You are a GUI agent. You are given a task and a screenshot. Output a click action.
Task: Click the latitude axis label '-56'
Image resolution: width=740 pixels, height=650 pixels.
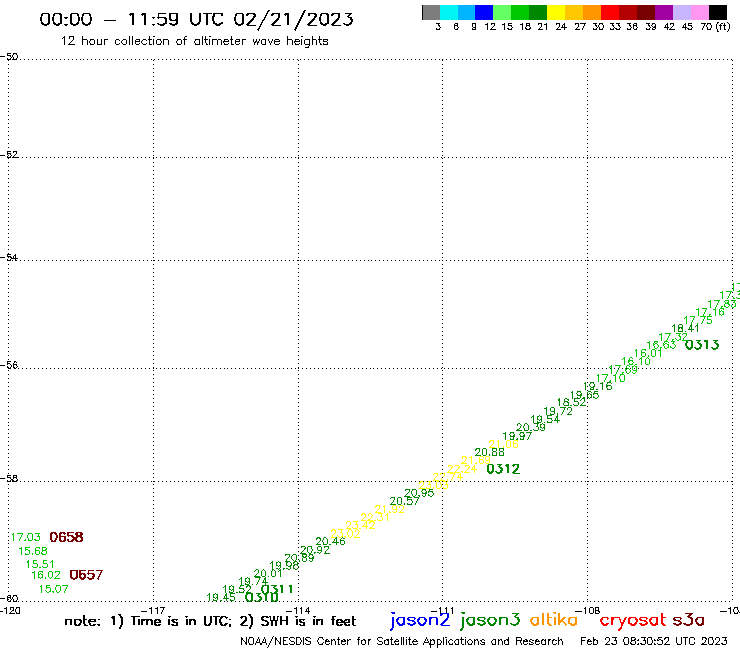[9, 365]
